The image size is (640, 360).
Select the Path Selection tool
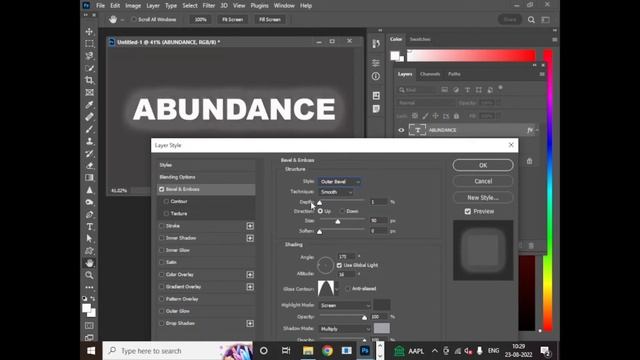pyautogui.click(x=89, y=239)
